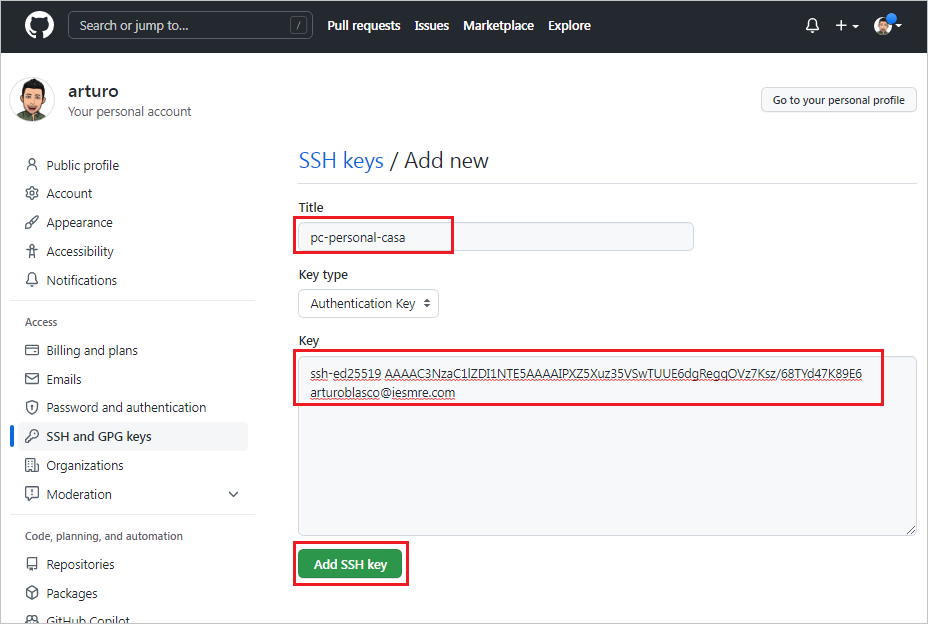Image resolution: width=928 pixels, height=624 pixels.
Task: Focus the search or jump to field
Action: pyautogui.click(x=190, y=24)
